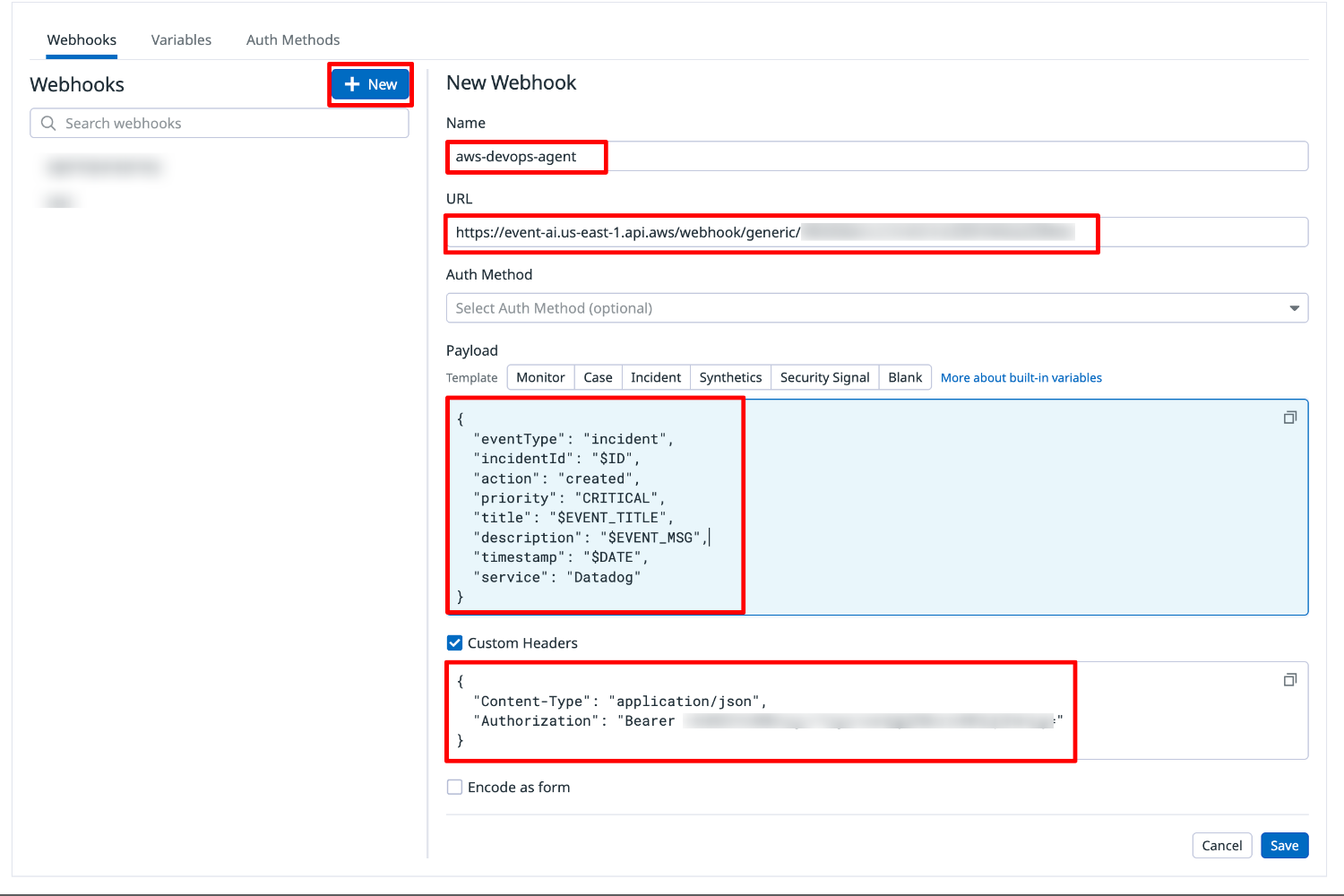This screenshot has height=896, width=1344.
Task: Focus the Search webhooks field
Action: (x=220, y=124)
